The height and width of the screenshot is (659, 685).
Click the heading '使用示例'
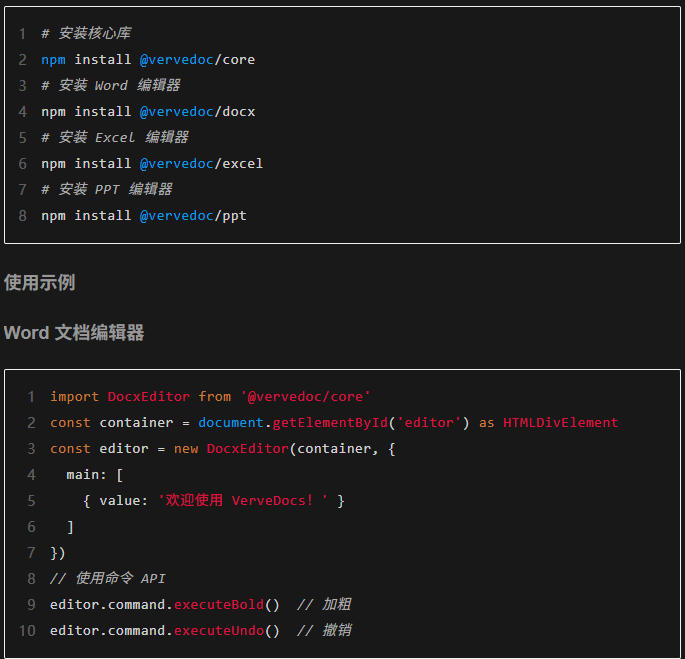39,283
